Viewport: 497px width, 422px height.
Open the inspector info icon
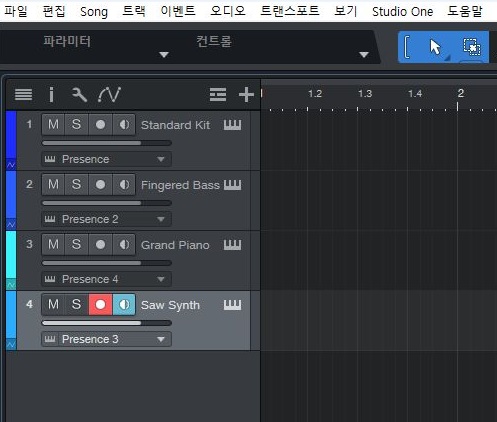click(x=51, y=95)
